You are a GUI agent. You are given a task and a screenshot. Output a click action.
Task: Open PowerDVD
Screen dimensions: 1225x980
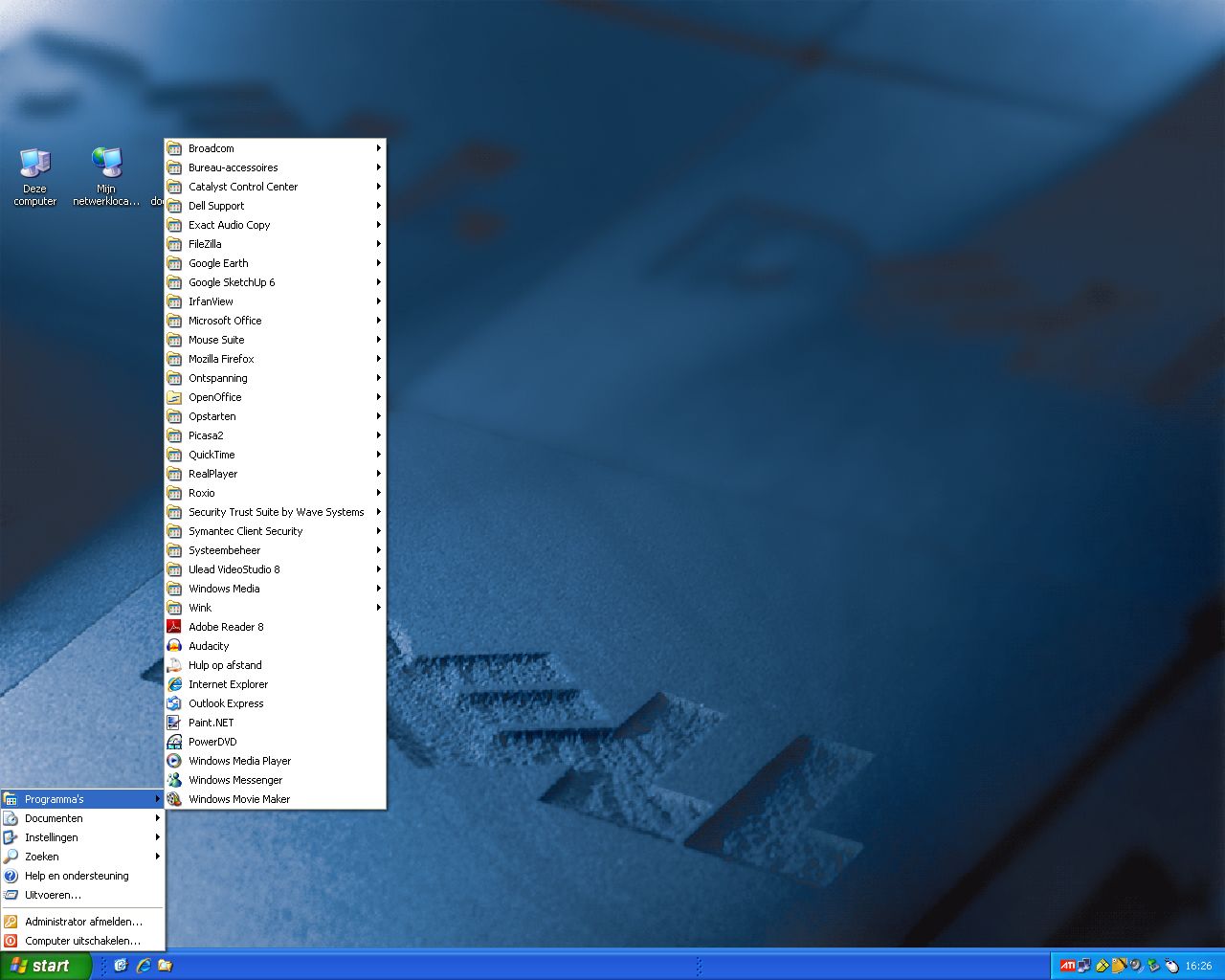[276, 742]
